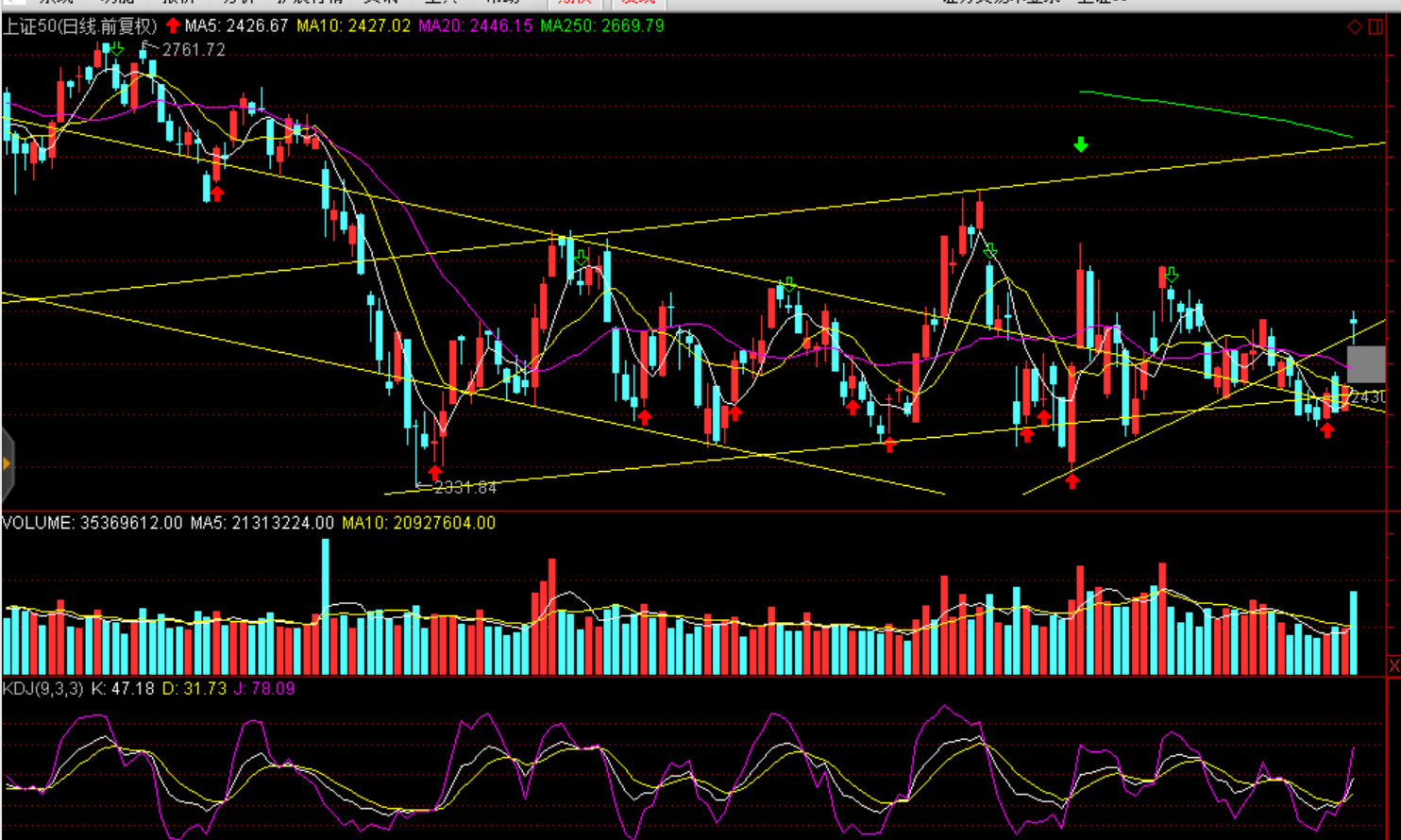The image size is (1401, 840).
Task: Click the volume MA10 yellow value label
Action: click(418, 523)
